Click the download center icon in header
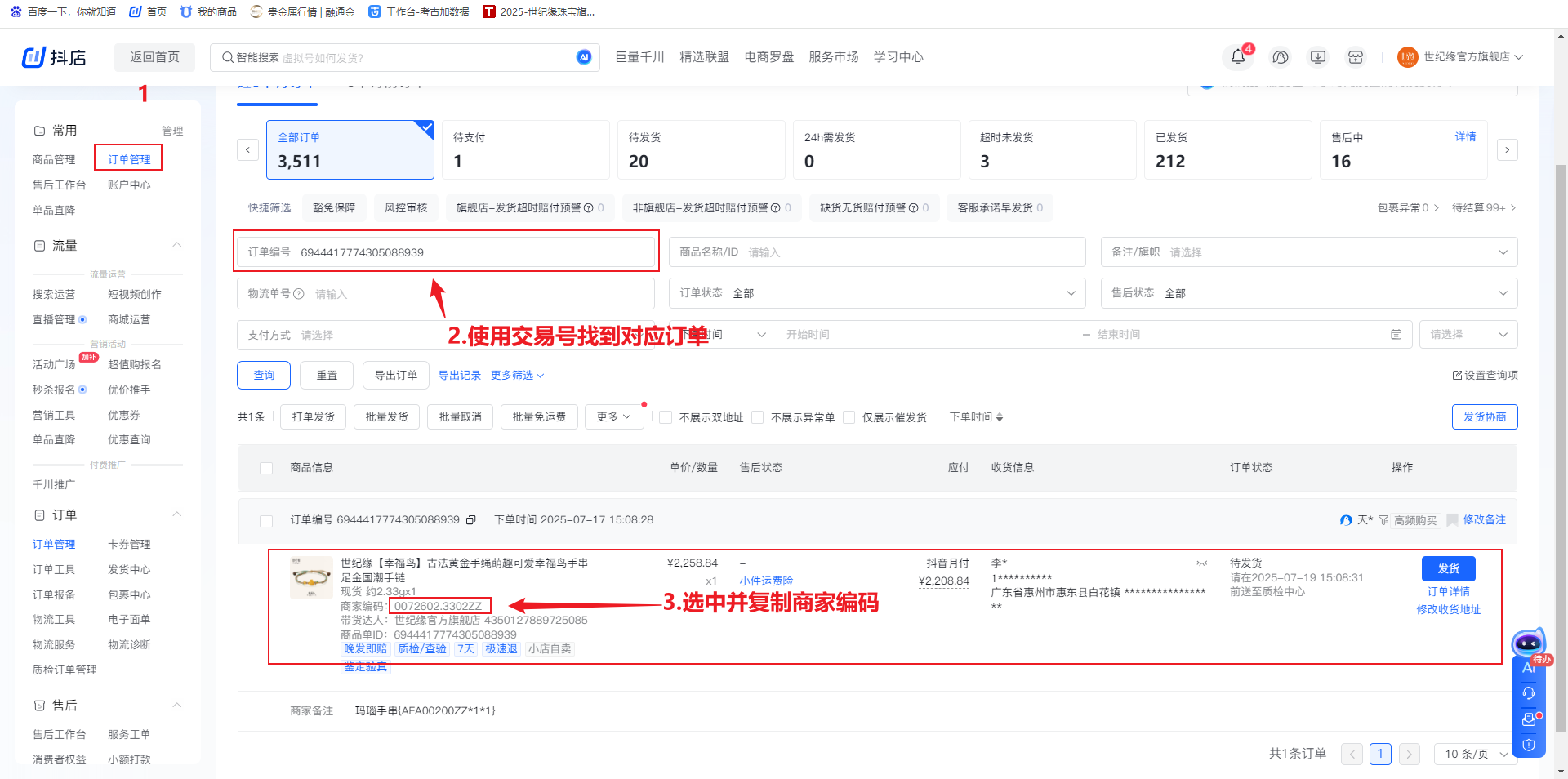Viewport: 1568px width, 779px height. click(x=1317, y=57)
